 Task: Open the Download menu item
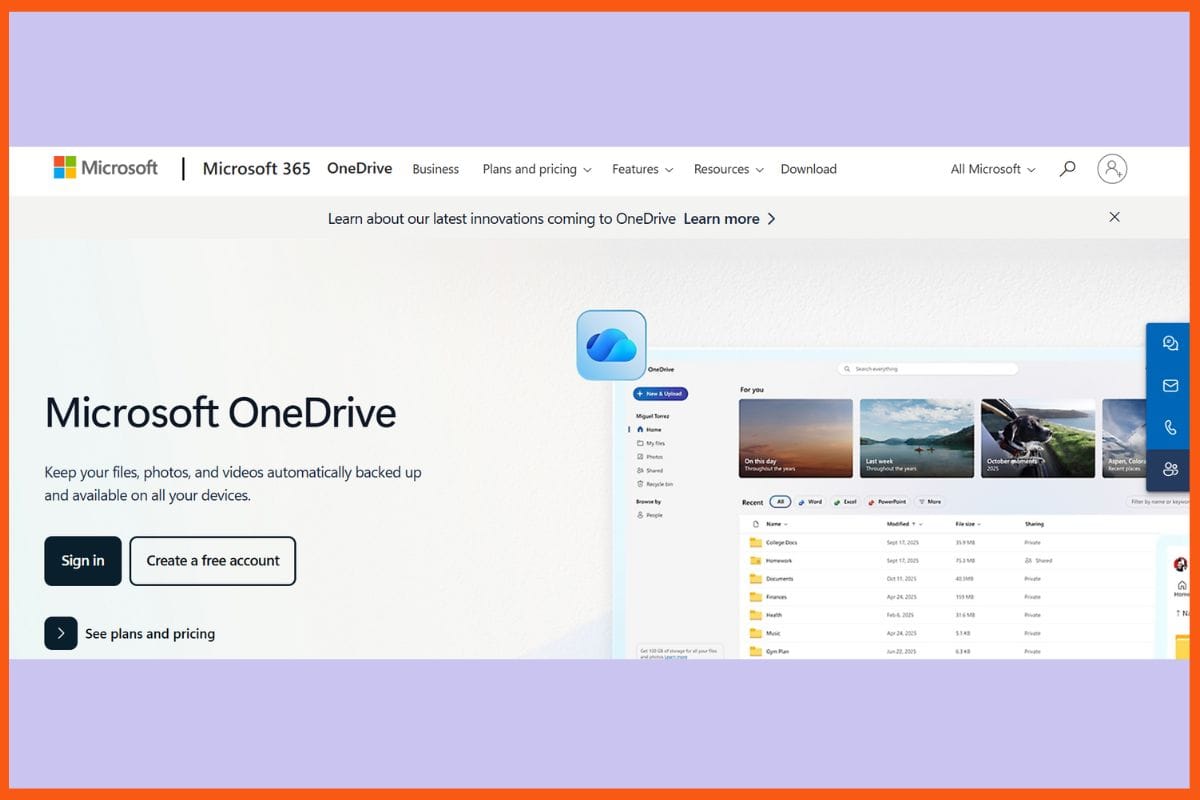(808, 169)
